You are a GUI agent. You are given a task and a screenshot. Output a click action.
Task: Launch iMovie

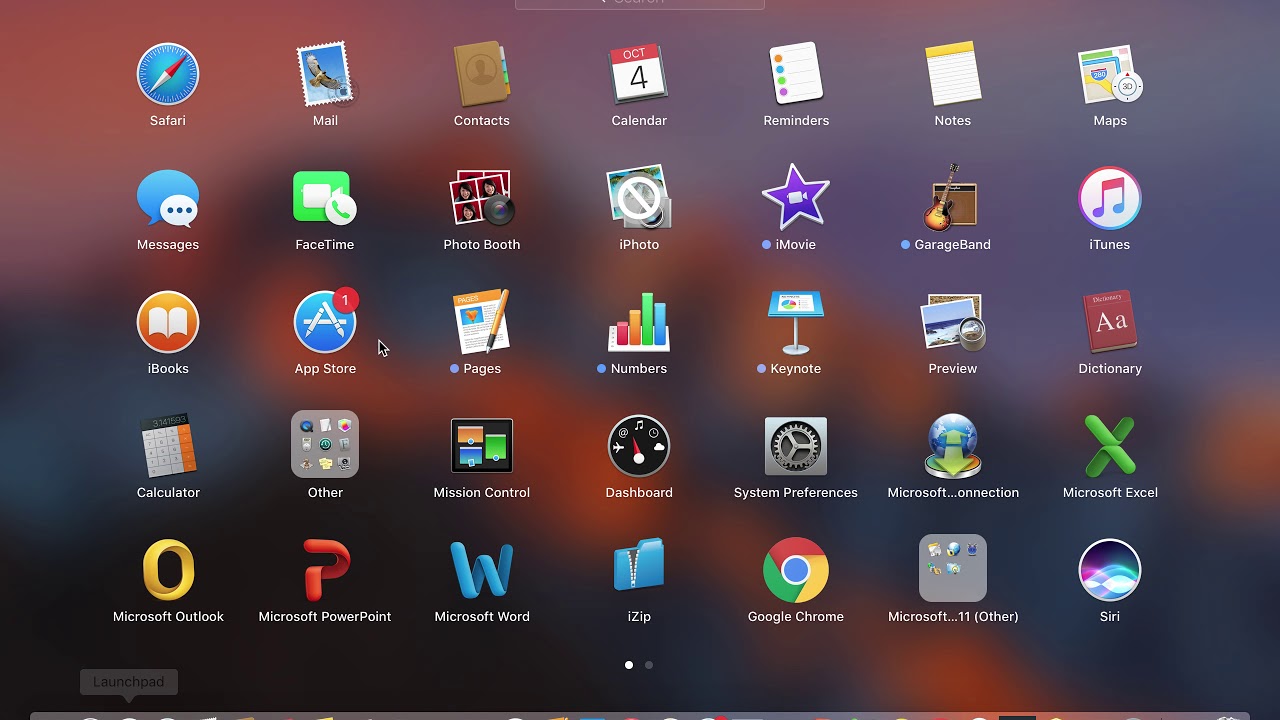pyautogui.click(x=796, y=198)
